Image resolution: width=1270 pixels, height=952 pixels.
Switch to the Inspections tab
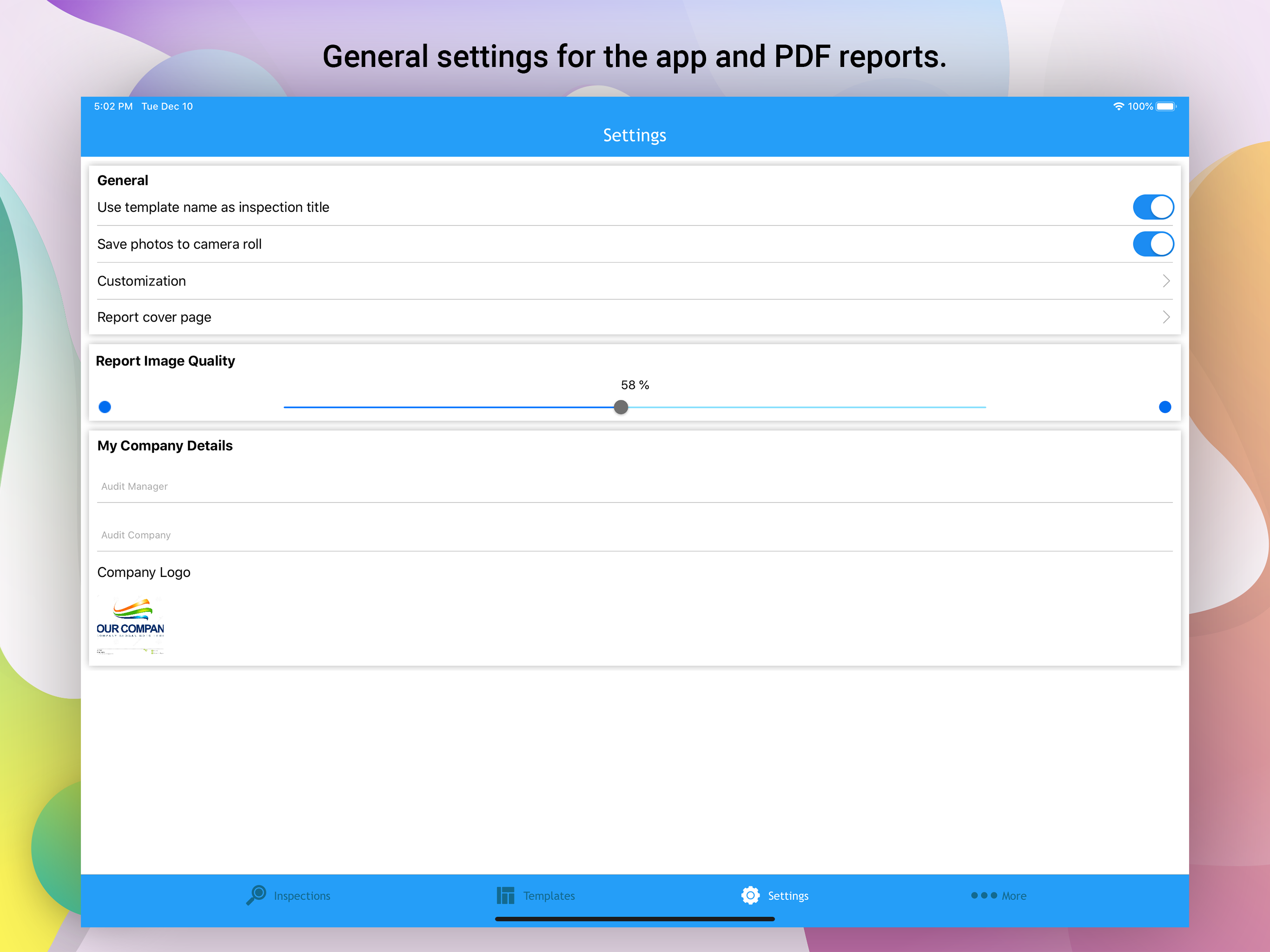pyautogui.click(x=302, y=896)
